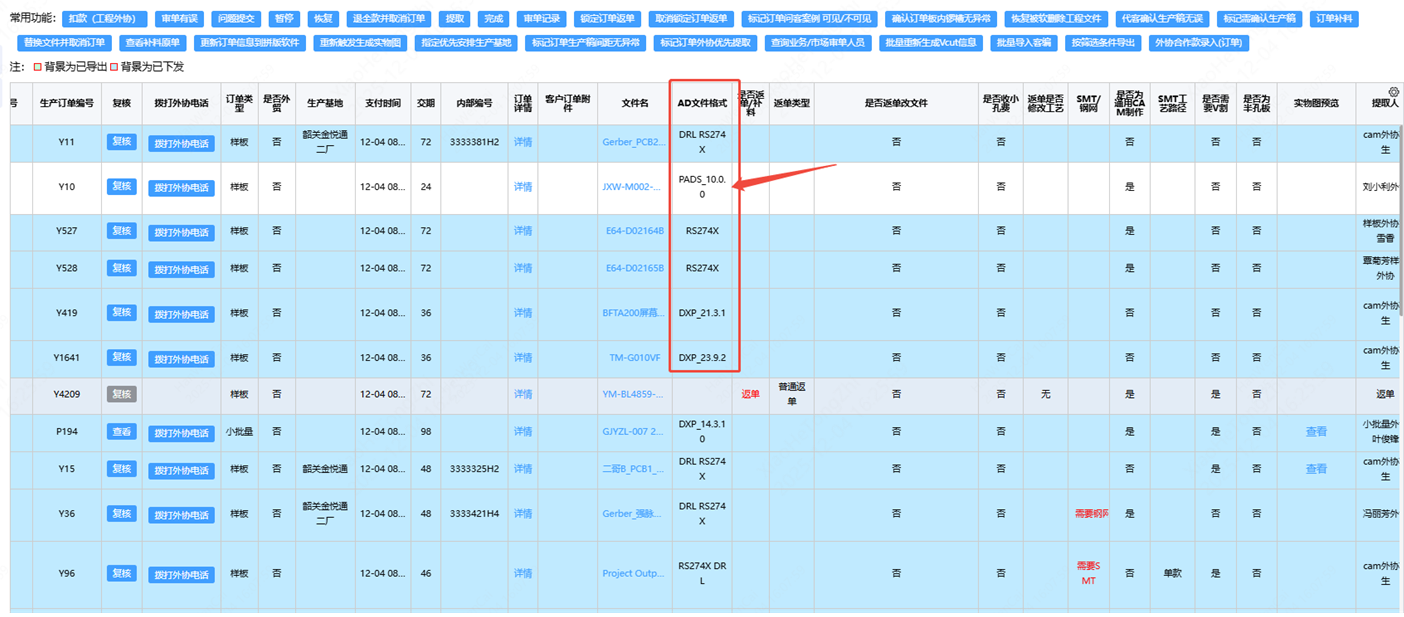Open 查看 preview link in Y15 row
This screenshot has width=1404, height=617.
1316,469
